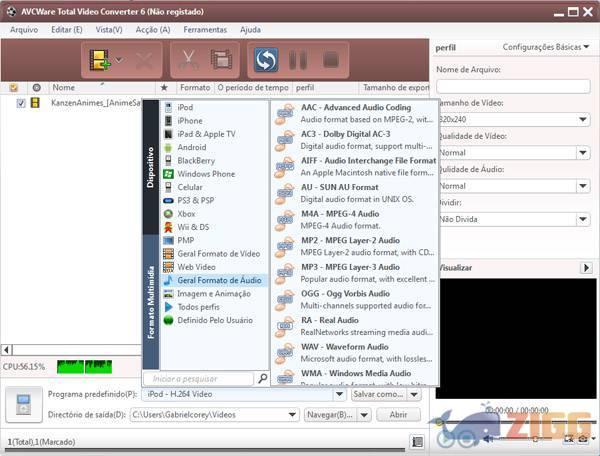The width and height of the screenshot is (600, 456).
Task: Click the scissors clip tool icon
Action: [188, 60]
